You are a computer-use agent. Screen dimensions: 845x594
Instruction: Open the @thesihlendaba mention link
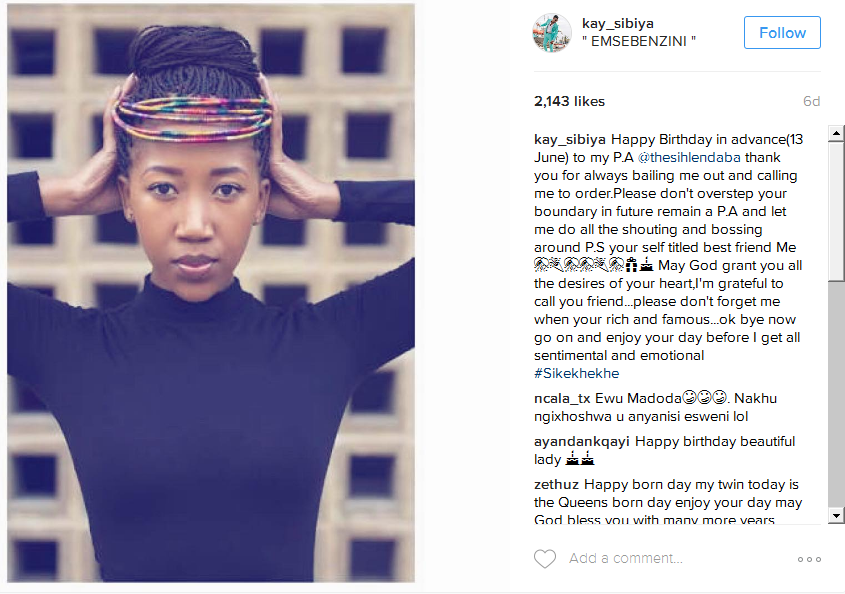[x=689, y=157]
